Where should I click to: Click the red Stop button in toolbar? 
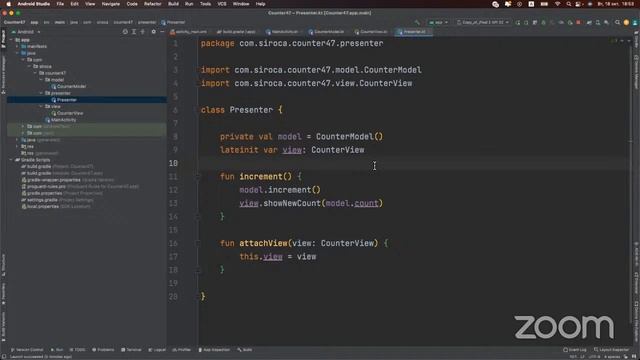[x=578, y=22]
